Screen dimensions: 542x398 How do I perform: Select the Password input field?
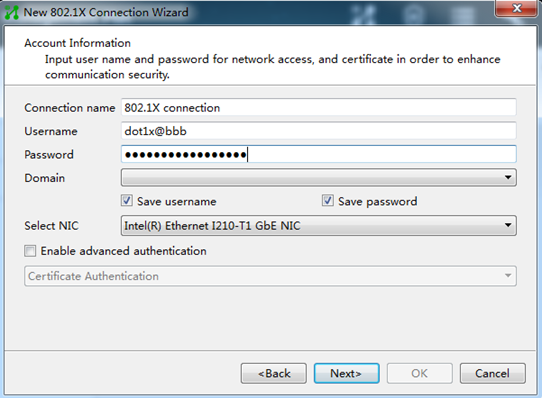click(x=319, y=154)
